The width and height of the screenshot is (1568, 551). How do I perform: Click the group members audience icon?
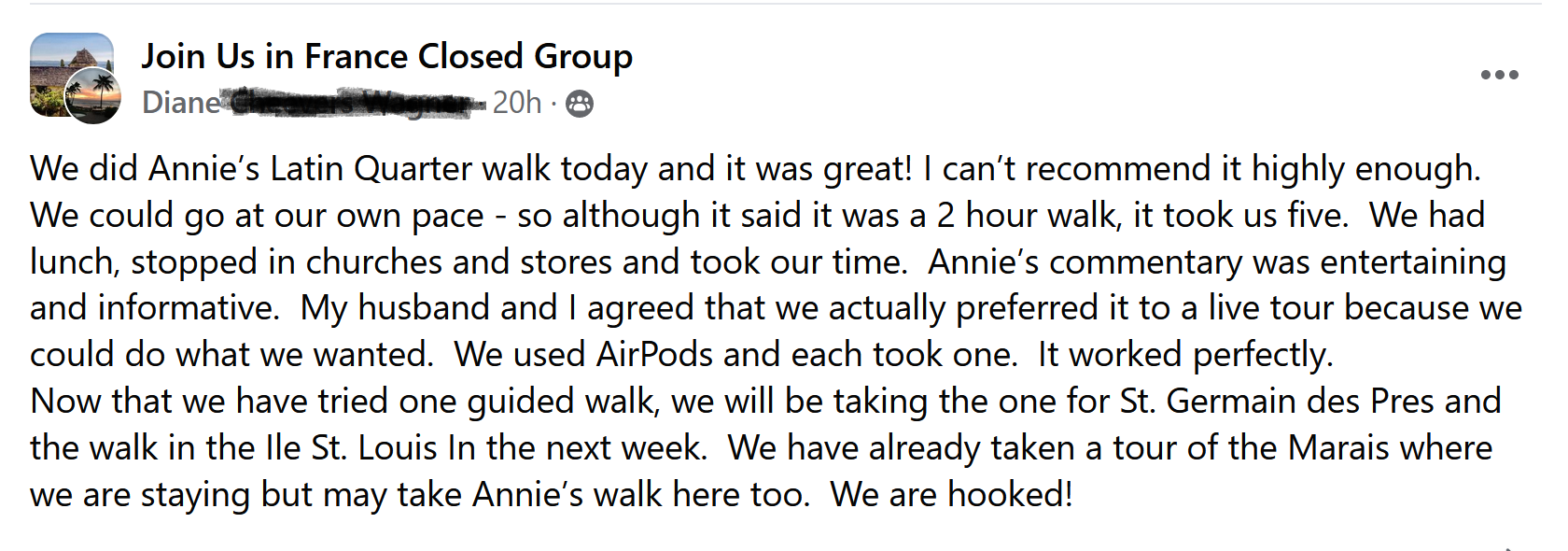[580, 104]
